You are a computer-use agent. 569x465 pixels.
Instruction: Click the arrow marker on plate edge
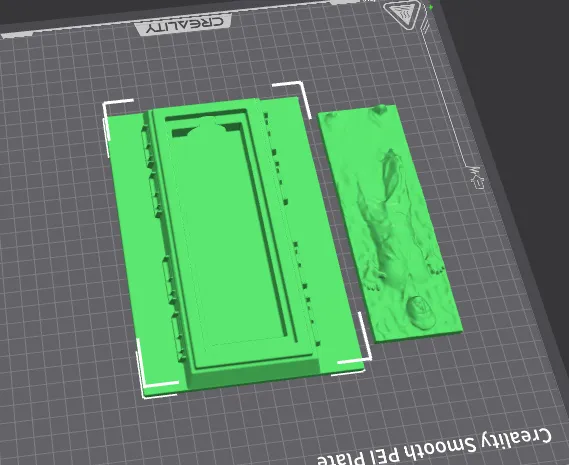coord(477,177)
